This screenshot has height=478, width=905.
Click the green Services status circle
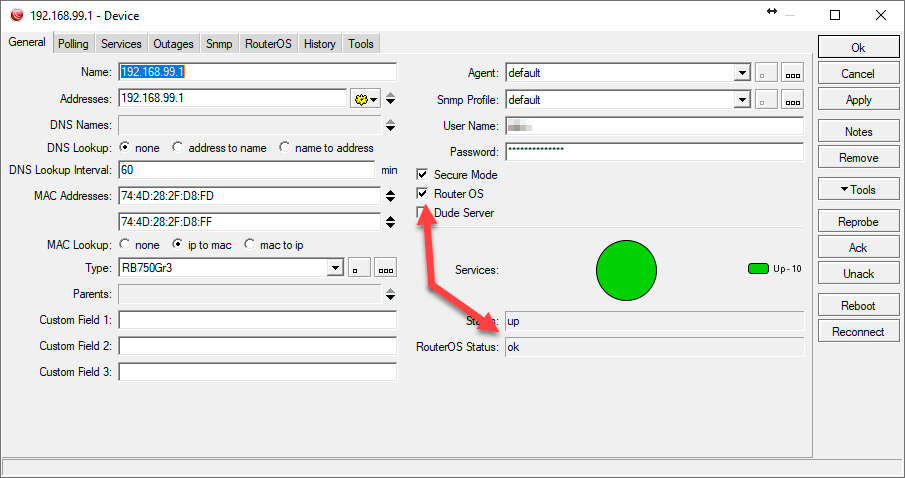[626, 270]
